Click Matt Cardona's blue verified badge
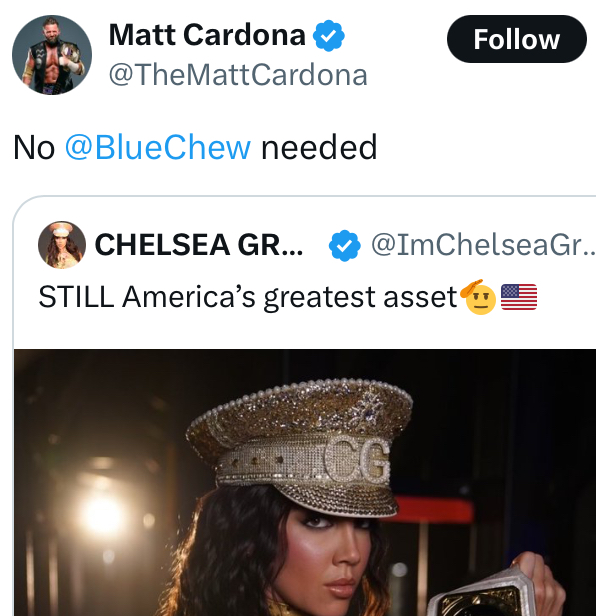Image resolution: width=596 pixels, height=616 pixels. 329,36
